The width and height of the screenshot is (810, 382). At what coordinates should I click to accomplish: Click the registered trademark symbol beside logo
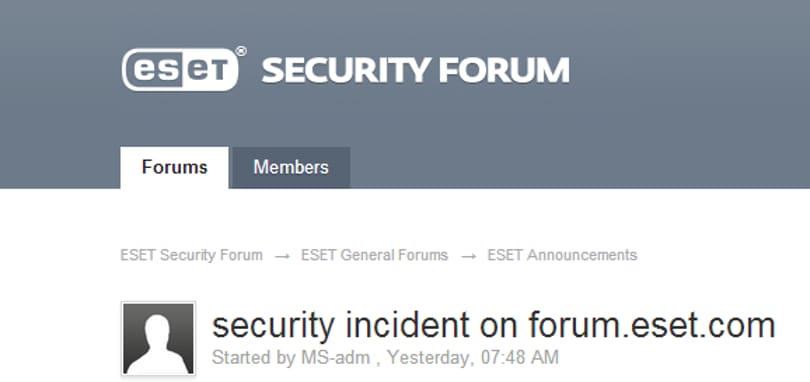click(241, 51)
